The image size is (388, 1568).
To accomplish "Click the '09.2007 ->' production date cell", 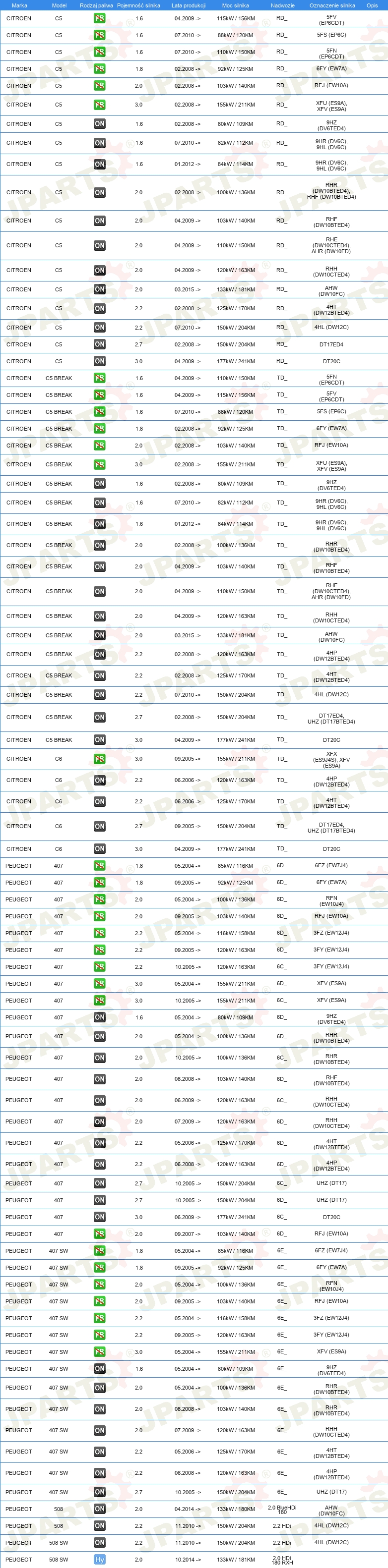I will (188, 1234).
